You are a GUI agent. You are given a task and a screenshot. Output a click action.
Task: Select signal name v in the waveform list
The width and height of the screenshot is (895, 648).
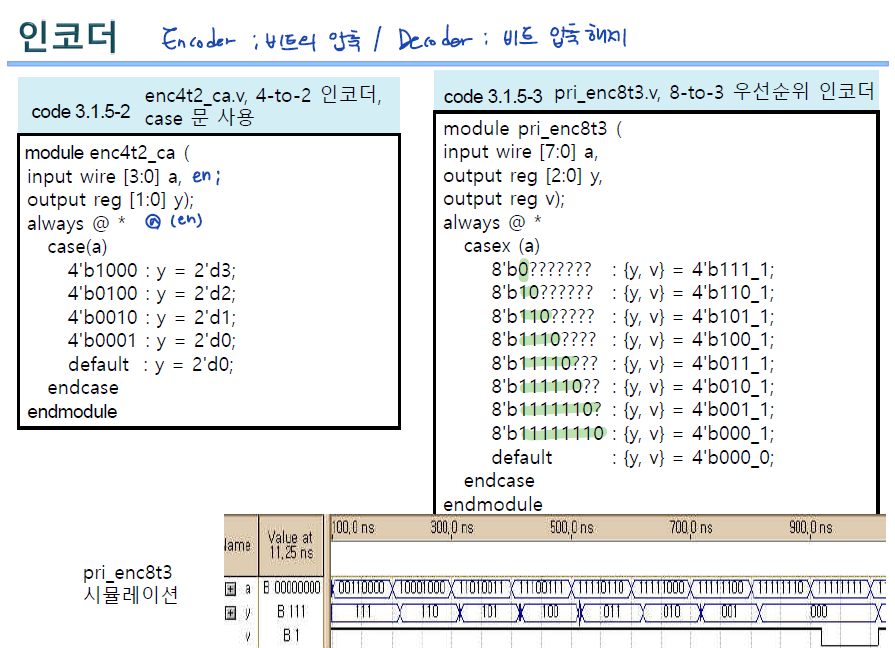pyautogui.click(x=248, y=636)
